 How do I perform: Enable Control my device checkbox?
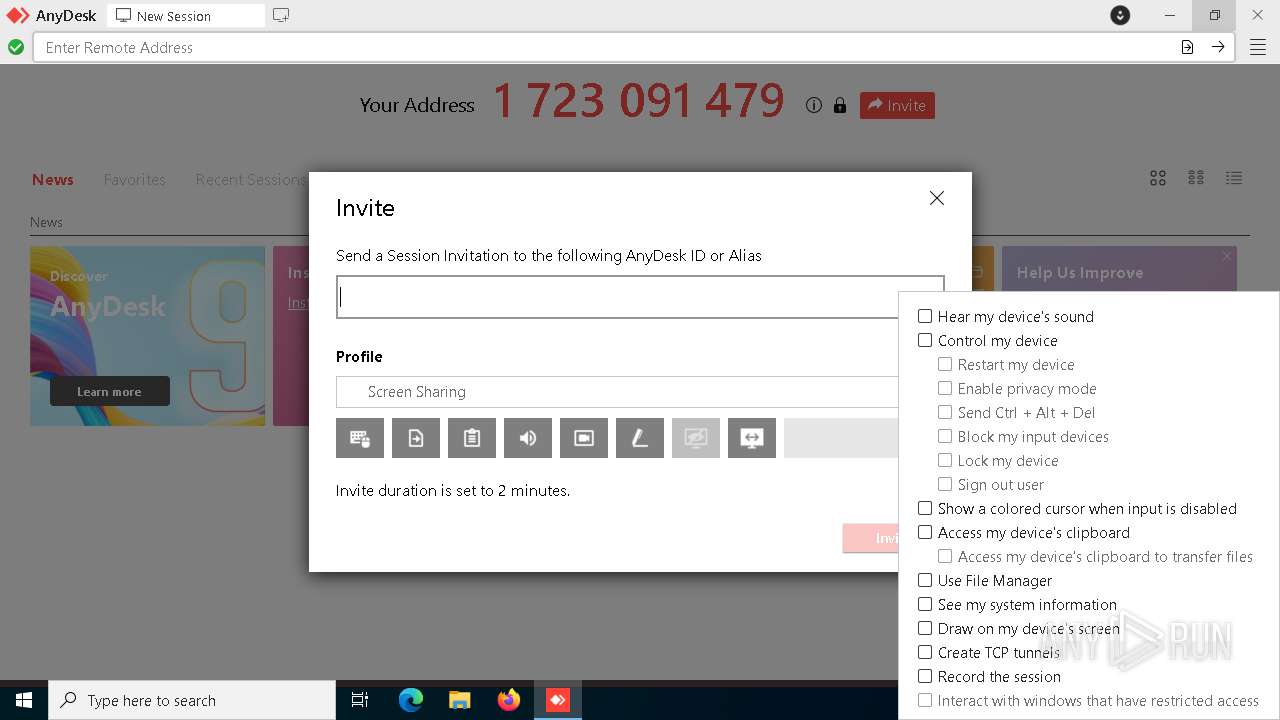click(925, 340)
